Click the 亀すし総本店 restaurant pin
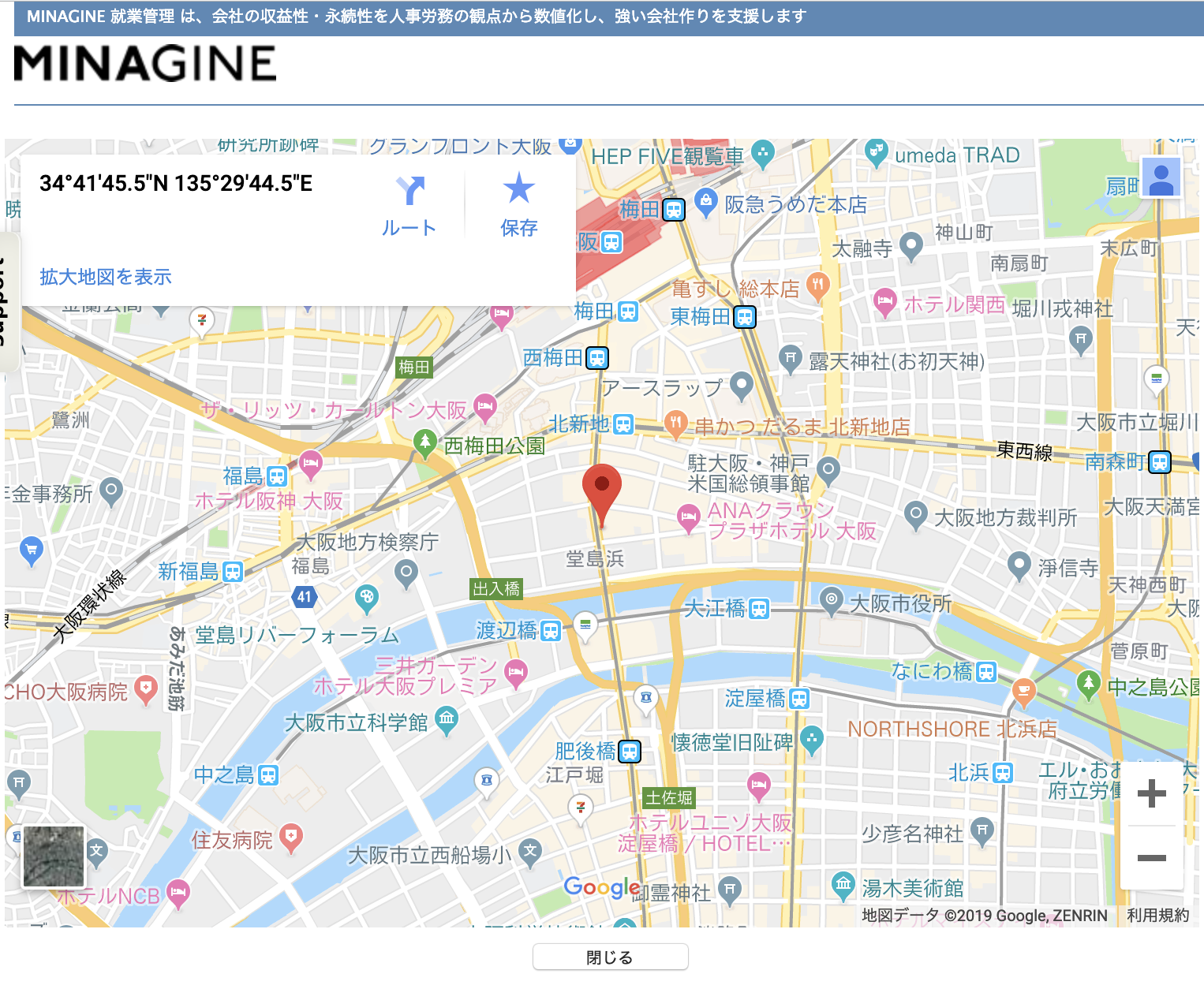Image resolution: width=1204 pixels, height=1000 pixels. click(x=818, y=287)
